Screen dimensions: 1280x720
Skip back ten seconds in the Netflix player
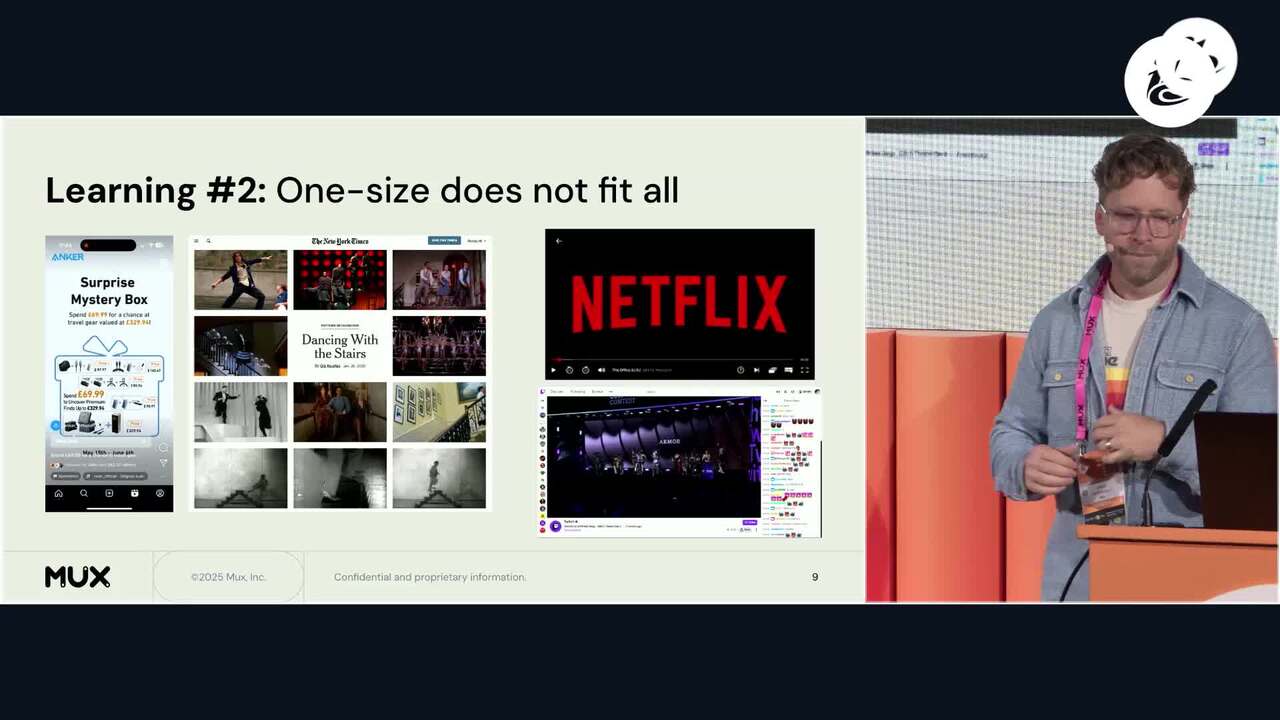click(x=570, y=370)
